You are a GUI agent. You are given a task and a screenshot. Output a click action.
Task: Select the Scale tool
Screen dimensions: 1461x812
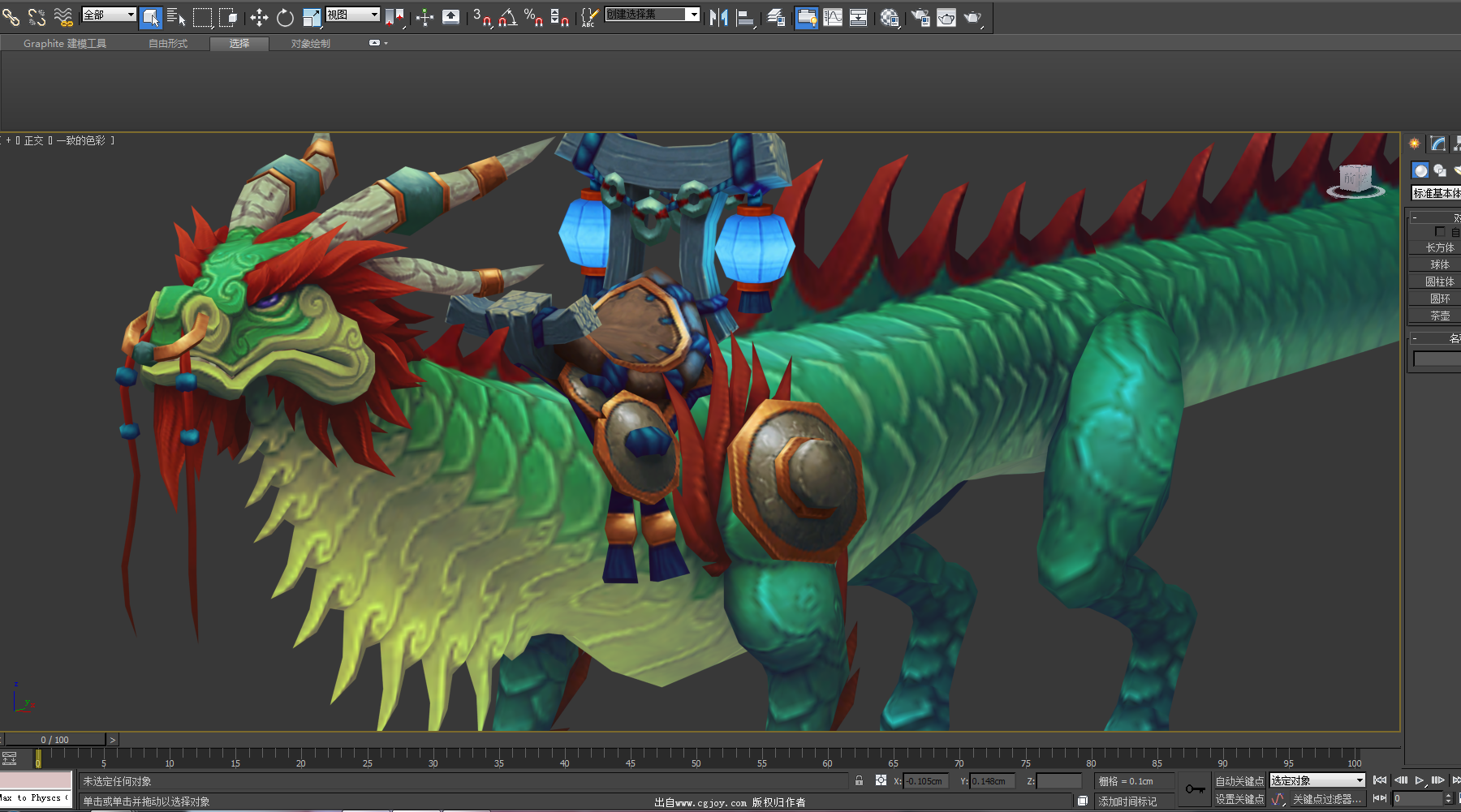pos(312,17)
